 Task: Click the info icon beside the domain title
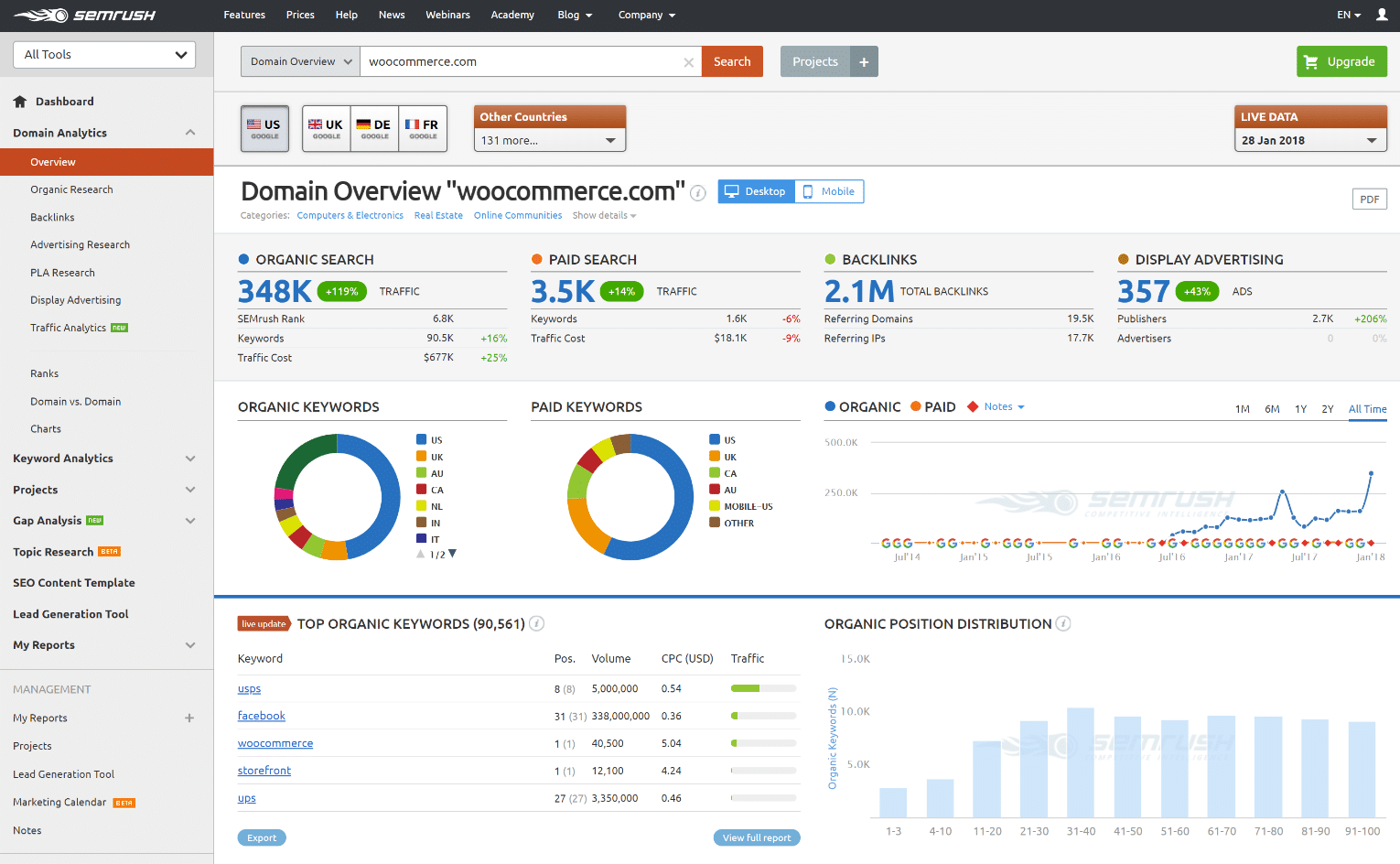click(x=697, y=193)
